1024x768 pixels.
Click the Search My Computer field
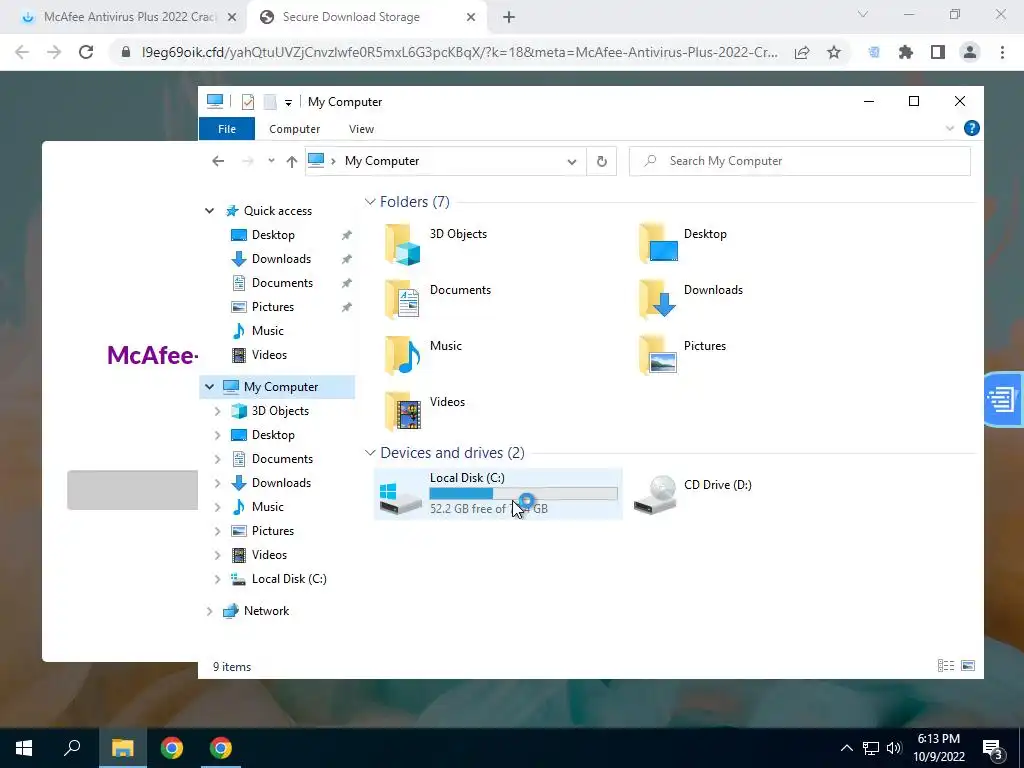(x=799, y=161)
